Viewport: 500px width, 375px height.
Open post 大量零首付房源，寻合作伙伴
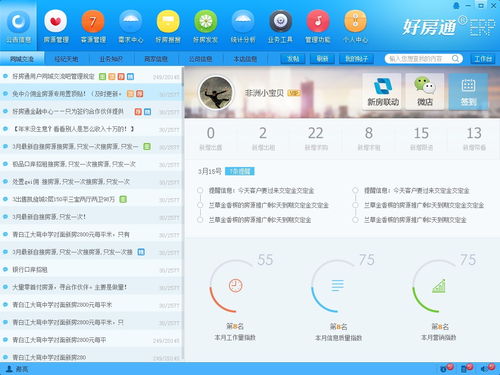[69, 287]
